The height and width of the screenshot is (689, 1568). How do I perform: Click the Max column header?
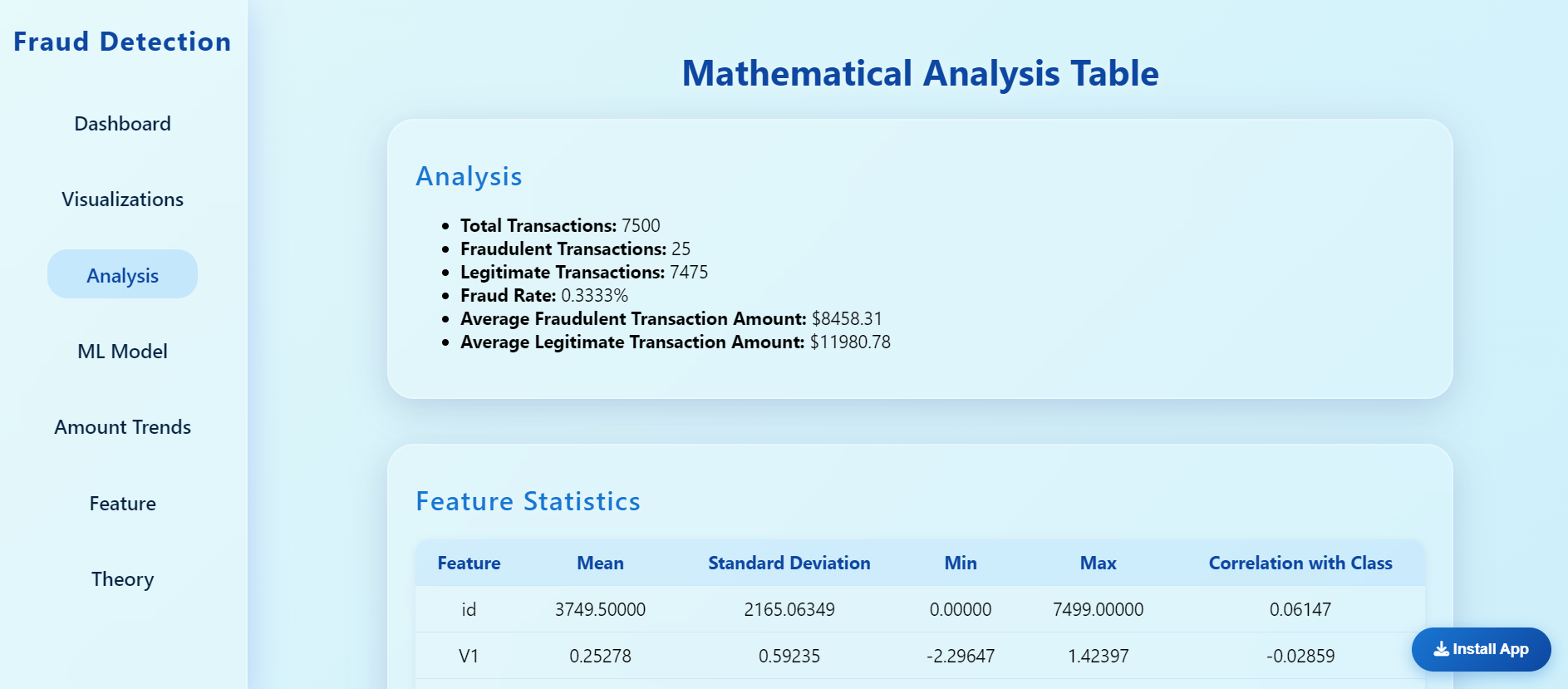coord(1098,563)
